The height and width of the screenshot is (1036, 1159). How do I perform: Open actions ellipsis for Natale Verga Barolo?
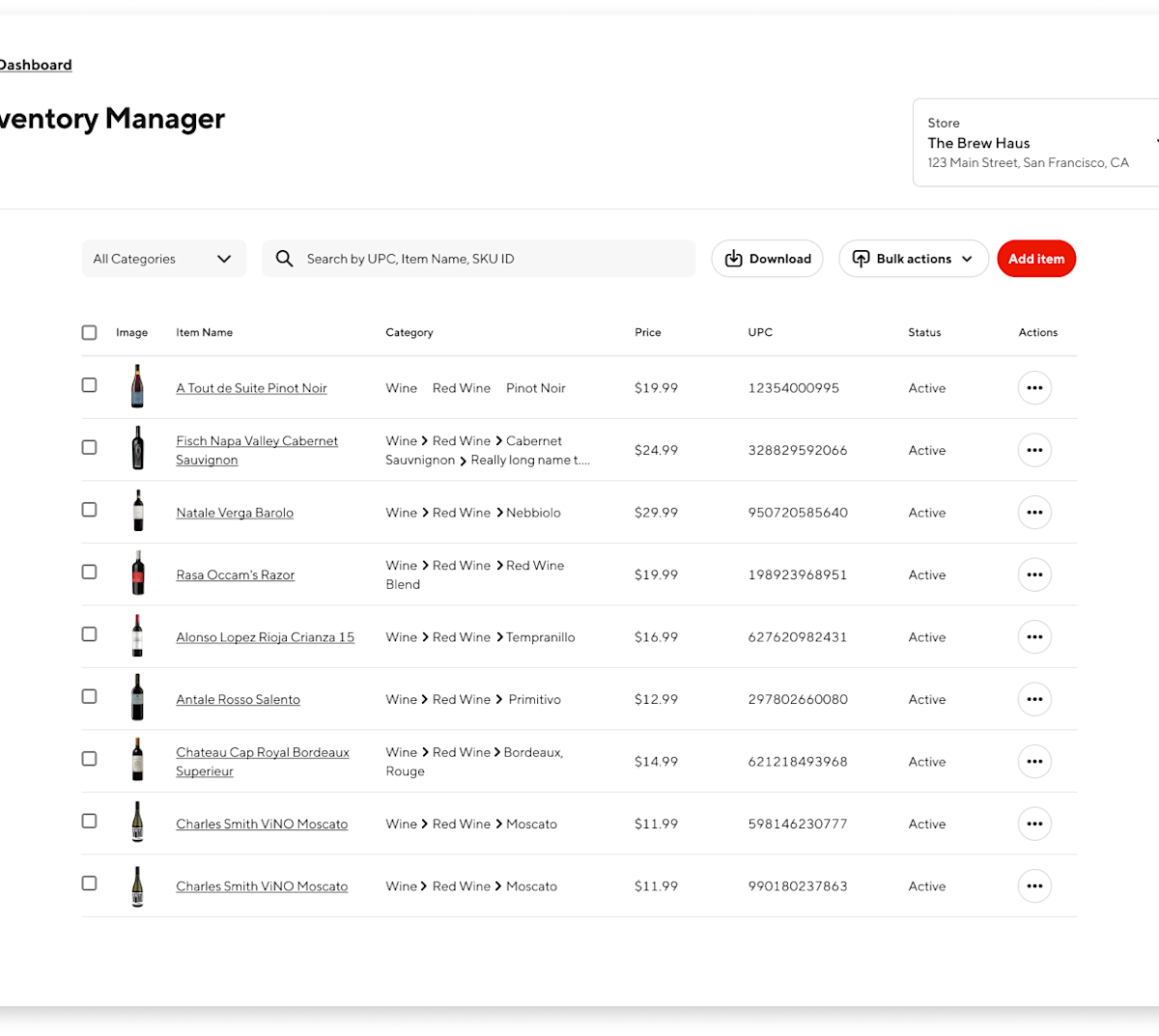coord(1034,512)
